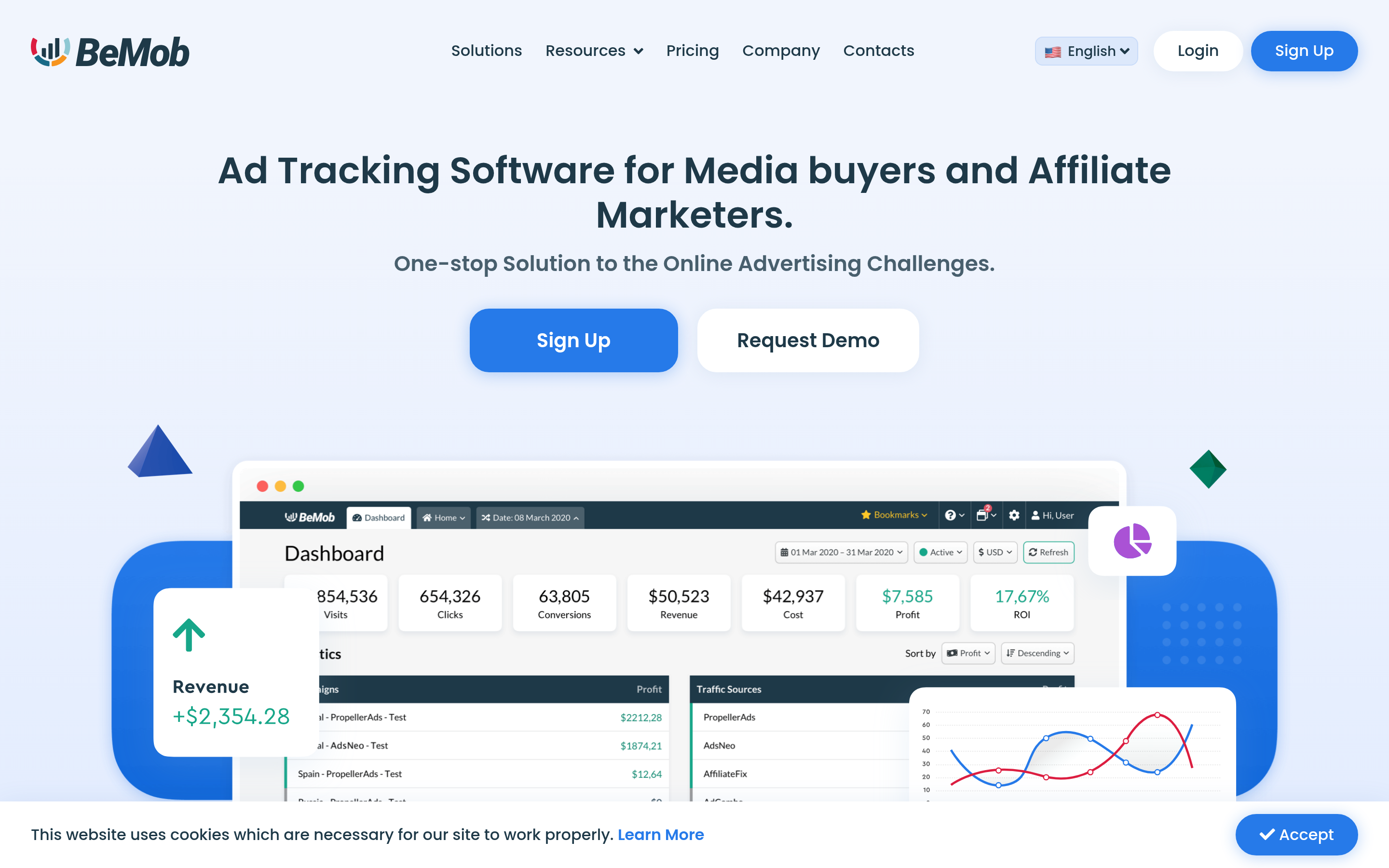
Task: Open the Descending order dropdown
Action: click(x=1037, y=653)
